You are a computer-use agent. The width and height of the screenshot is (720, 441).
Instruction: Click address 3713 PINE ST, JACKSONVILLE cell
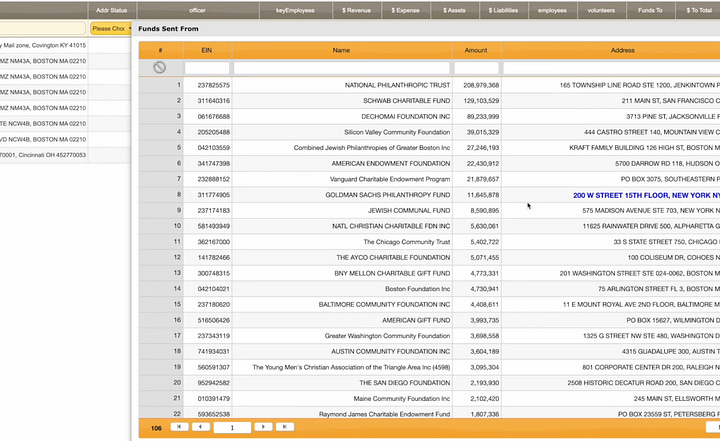[x=611, y=116]
